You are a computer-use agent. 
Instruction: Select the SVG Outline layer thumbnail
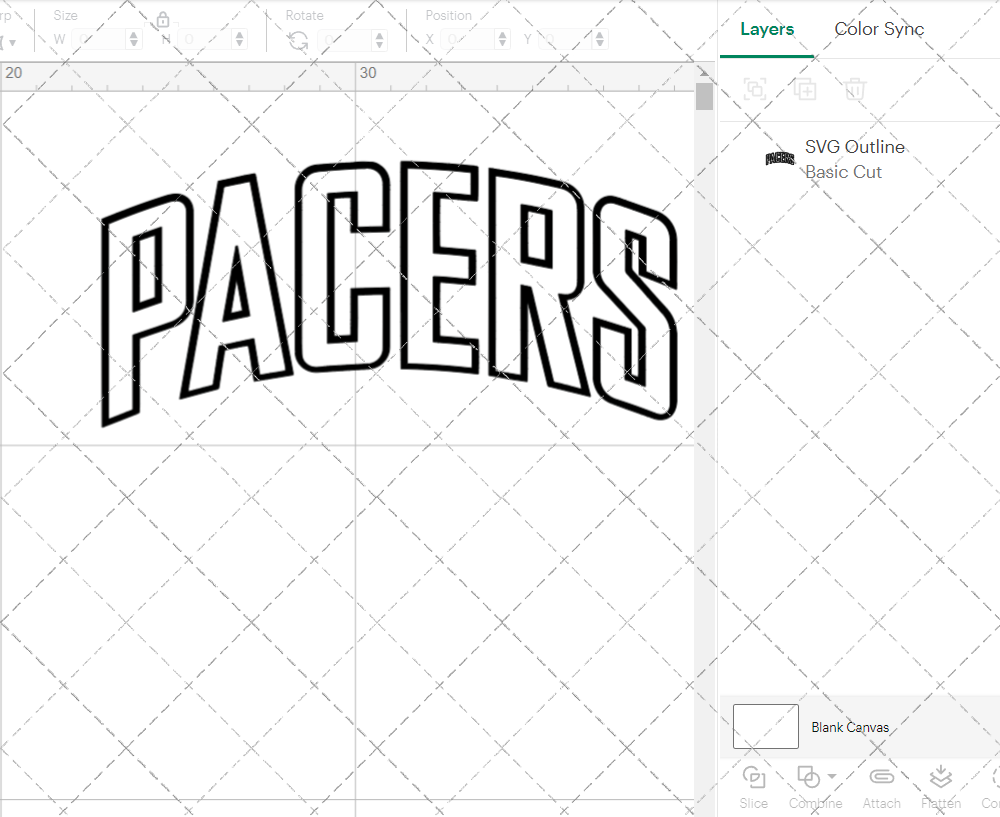point(779,156)
